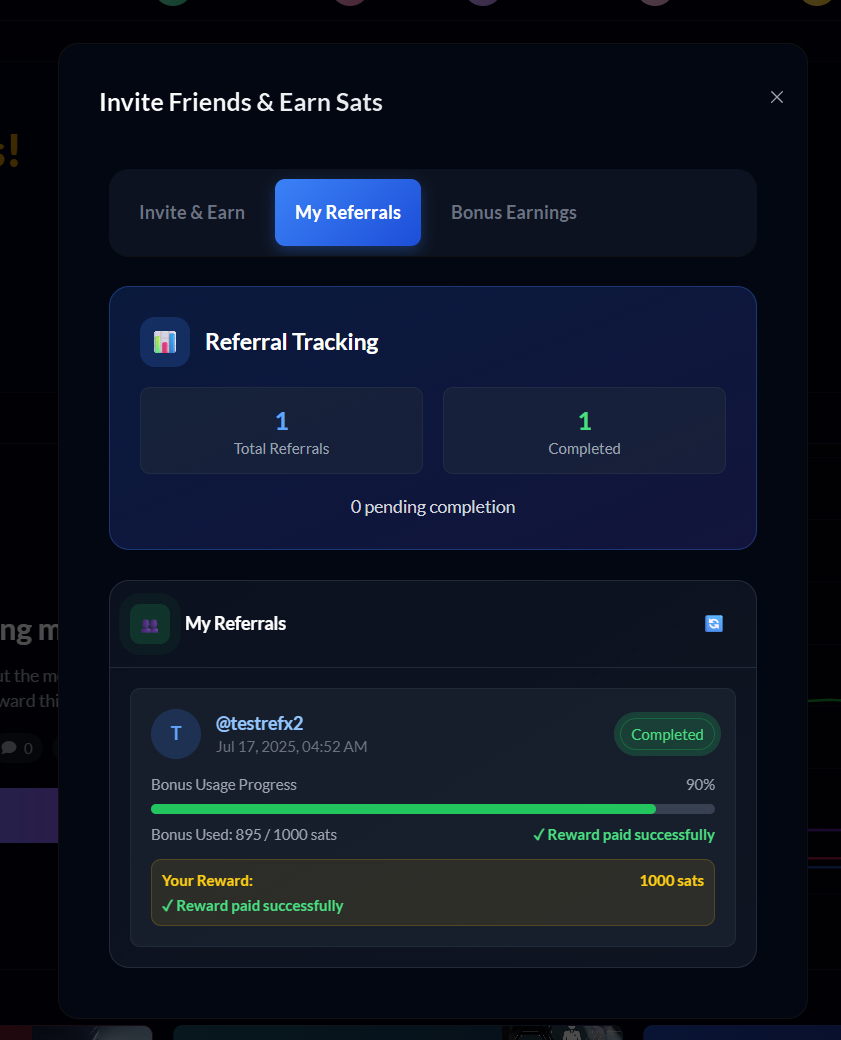Click the refresh referrals icon
Image resolution: width=841 pixels, height=1040 pixels.
click(714, 623)
